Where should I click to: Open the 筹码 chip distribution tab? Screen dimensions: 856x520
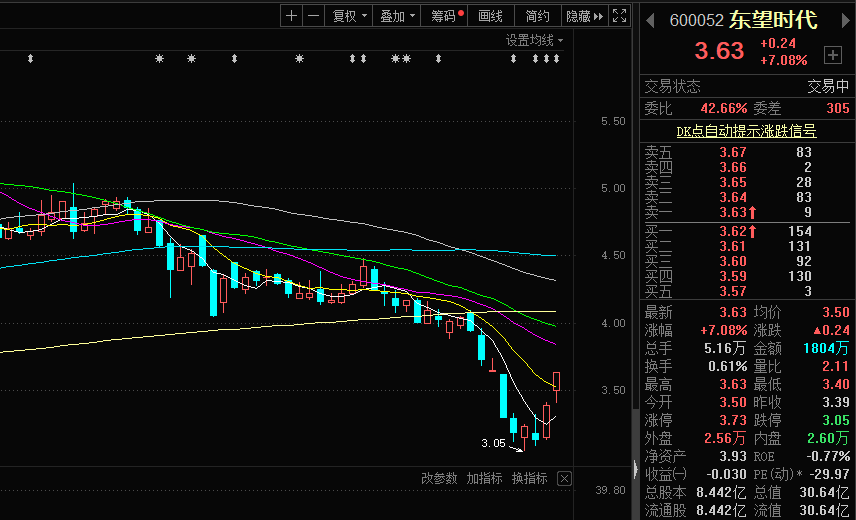[x=446, y=16]
